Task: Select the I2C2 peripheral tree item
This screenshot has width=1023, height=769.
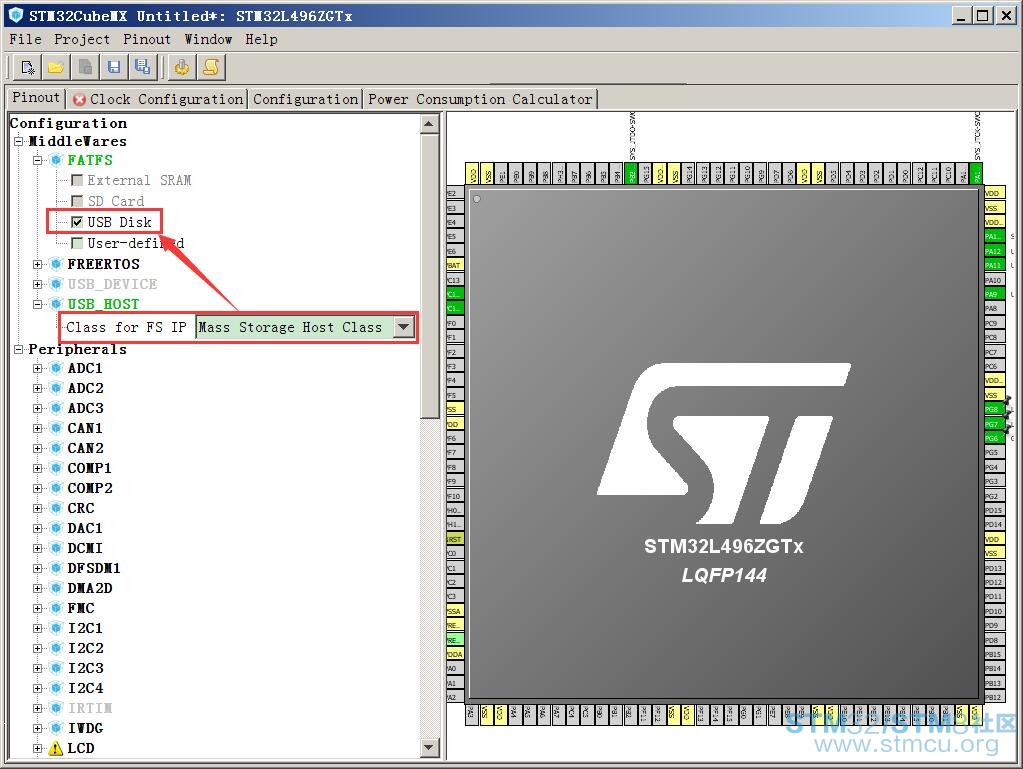Action: [85, 648]
